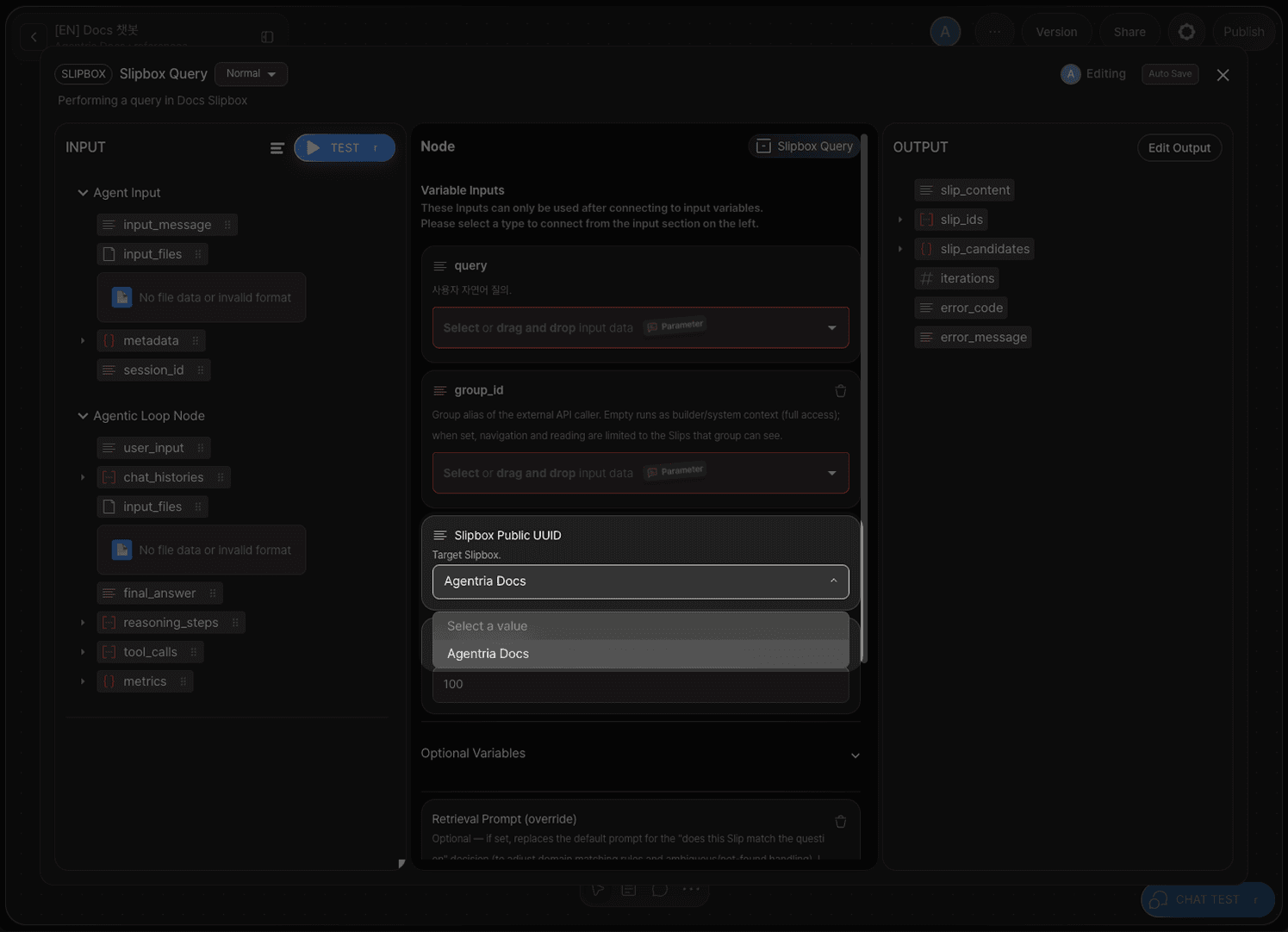Delete the group_id variable via trash icon
The height and width of the screenshot is (932, 1288).
(x=840, y=391)
